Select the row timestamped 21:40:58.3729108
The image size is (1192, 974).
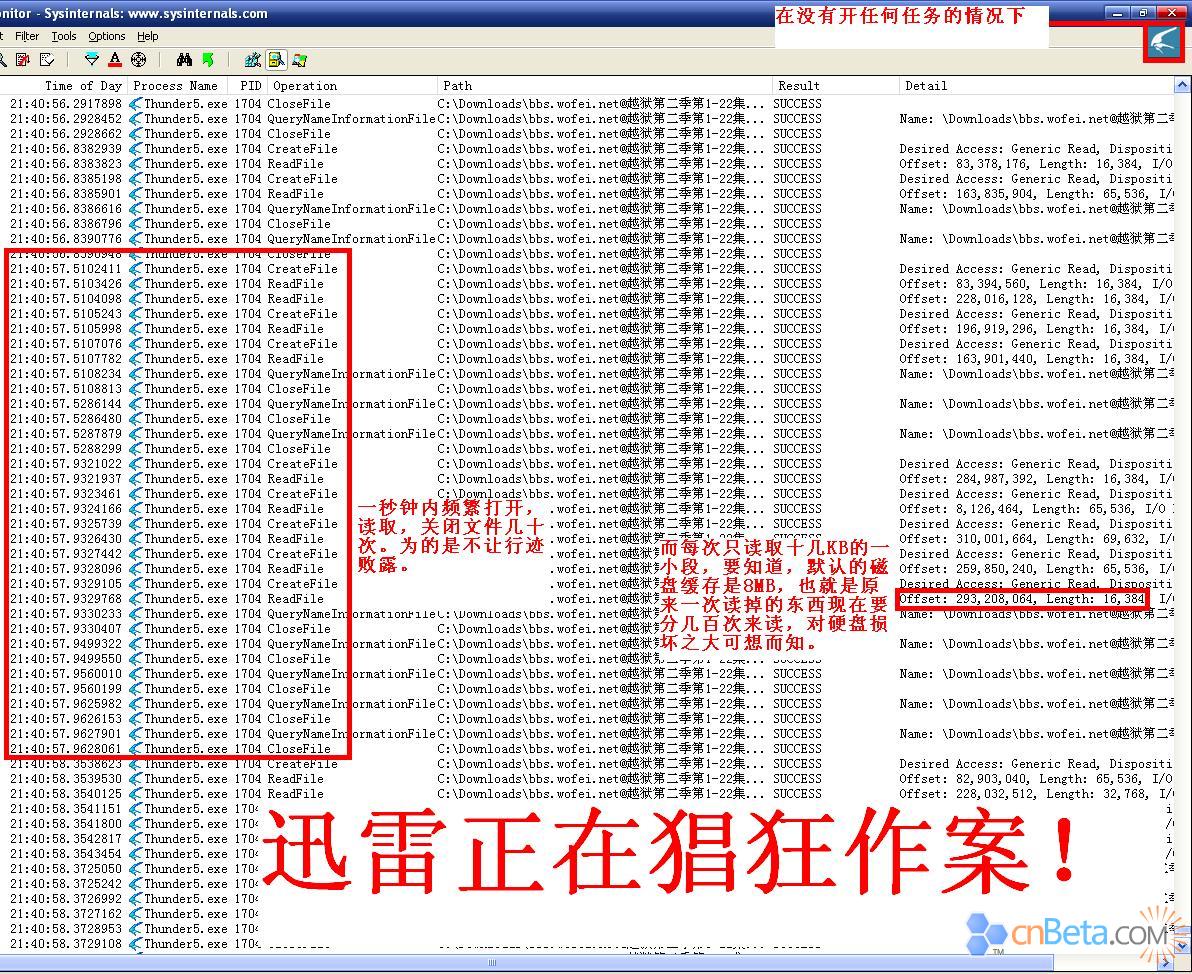pyautogui.click(x=587, y=944)
